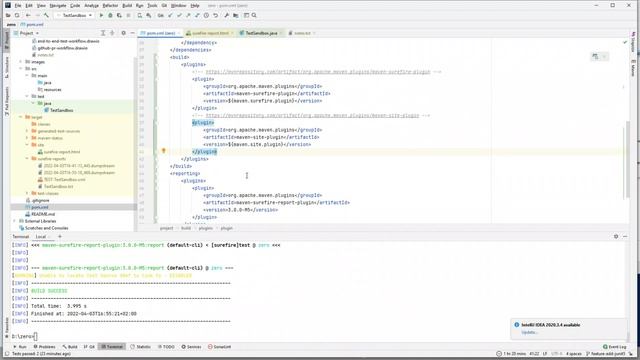Switch to the notes.txt editor tab
Viewport: 640px width, 360px height.
click(302, 33)
